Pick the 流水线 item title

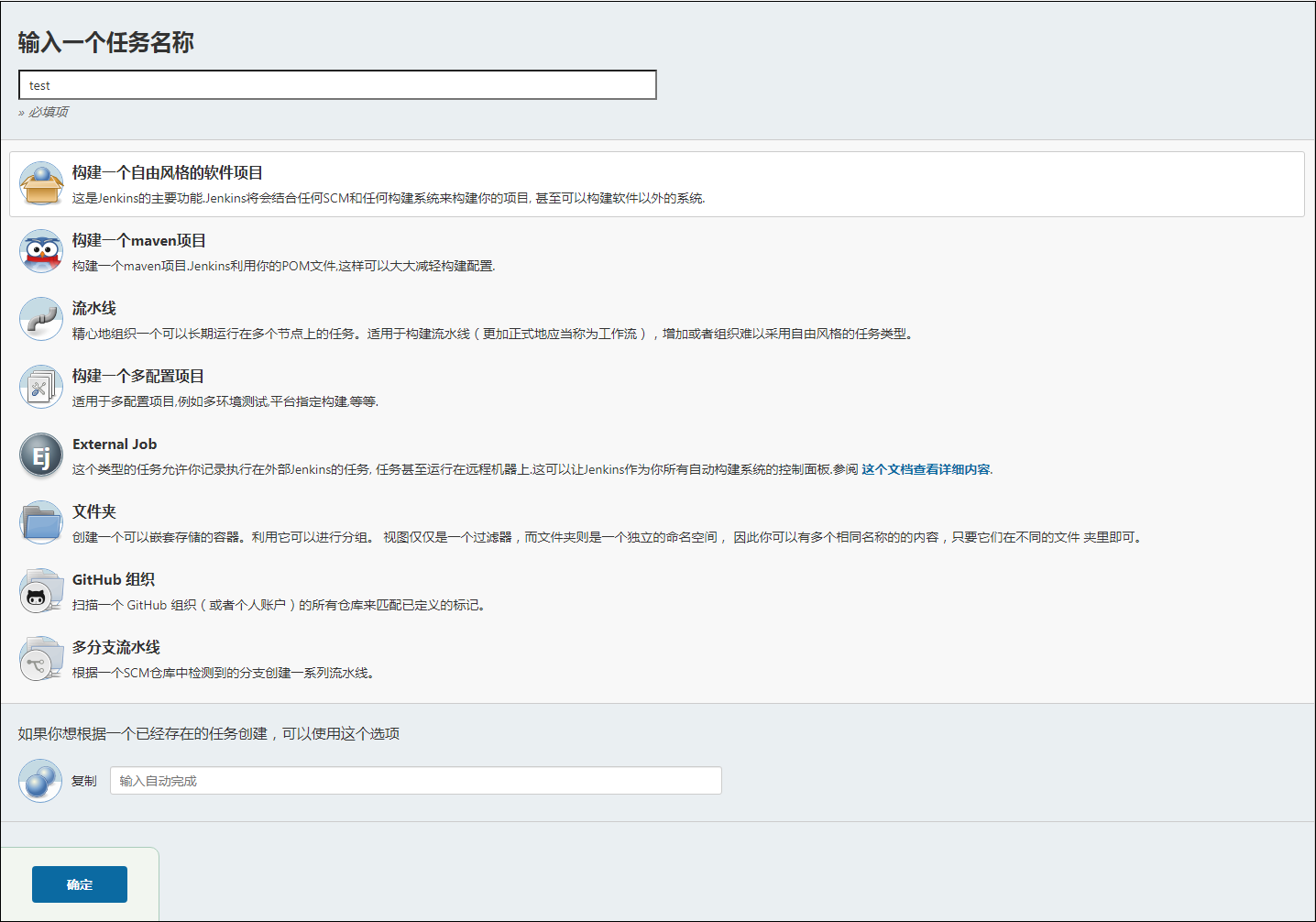point(94,308)
